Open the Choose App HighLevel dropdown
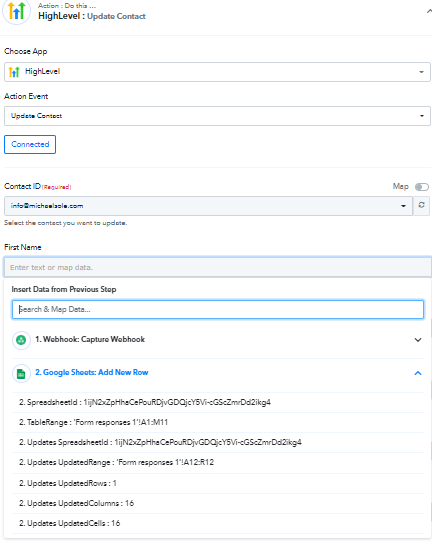Screen dimensions: 432x544 (217, 72)
